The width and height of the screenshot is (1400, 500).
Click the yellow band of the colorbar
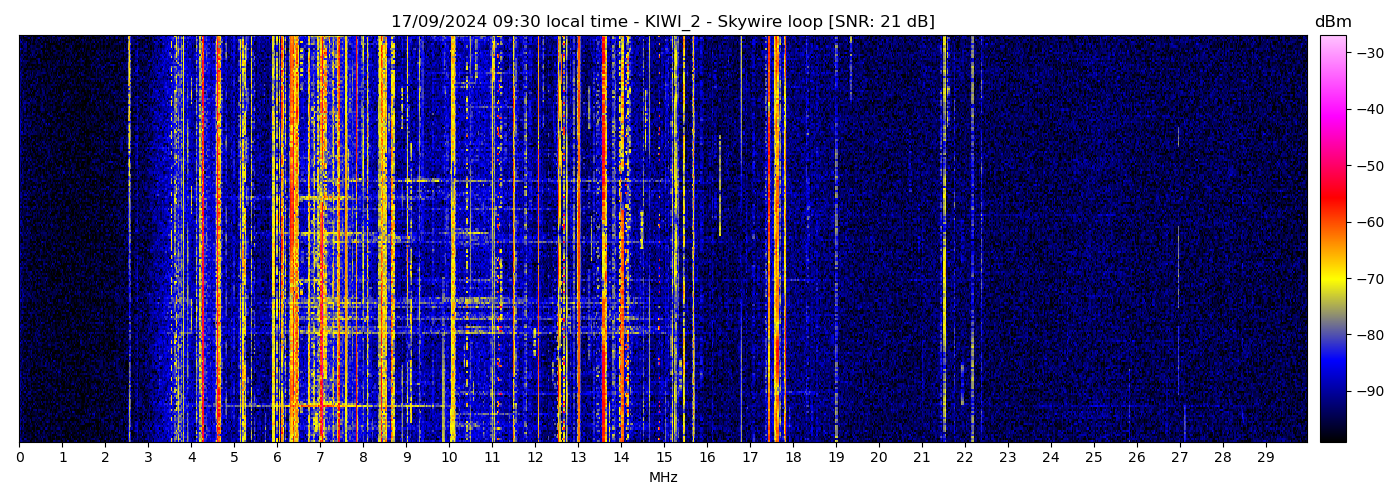[1332, 280]
